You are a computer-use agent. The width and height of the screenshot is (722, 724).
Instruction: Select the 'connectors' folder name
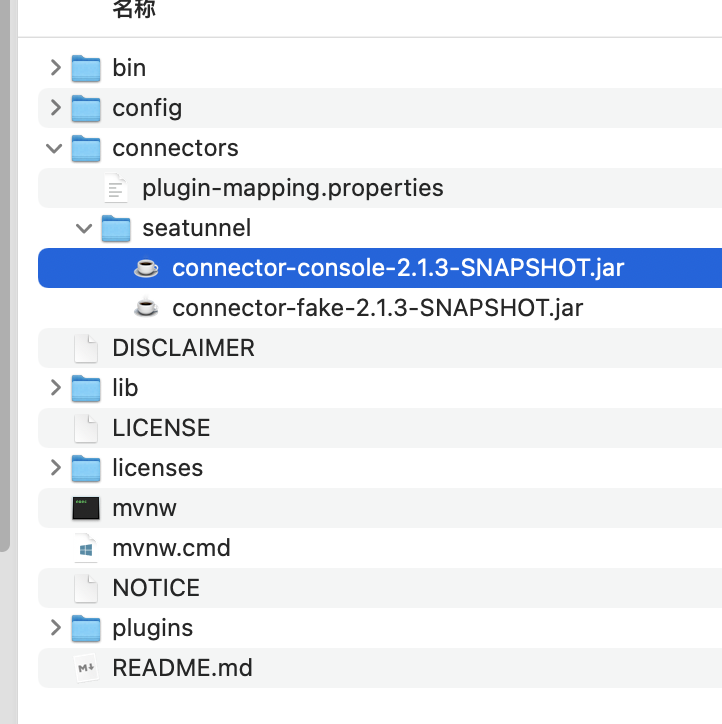[x=175, y=148]
